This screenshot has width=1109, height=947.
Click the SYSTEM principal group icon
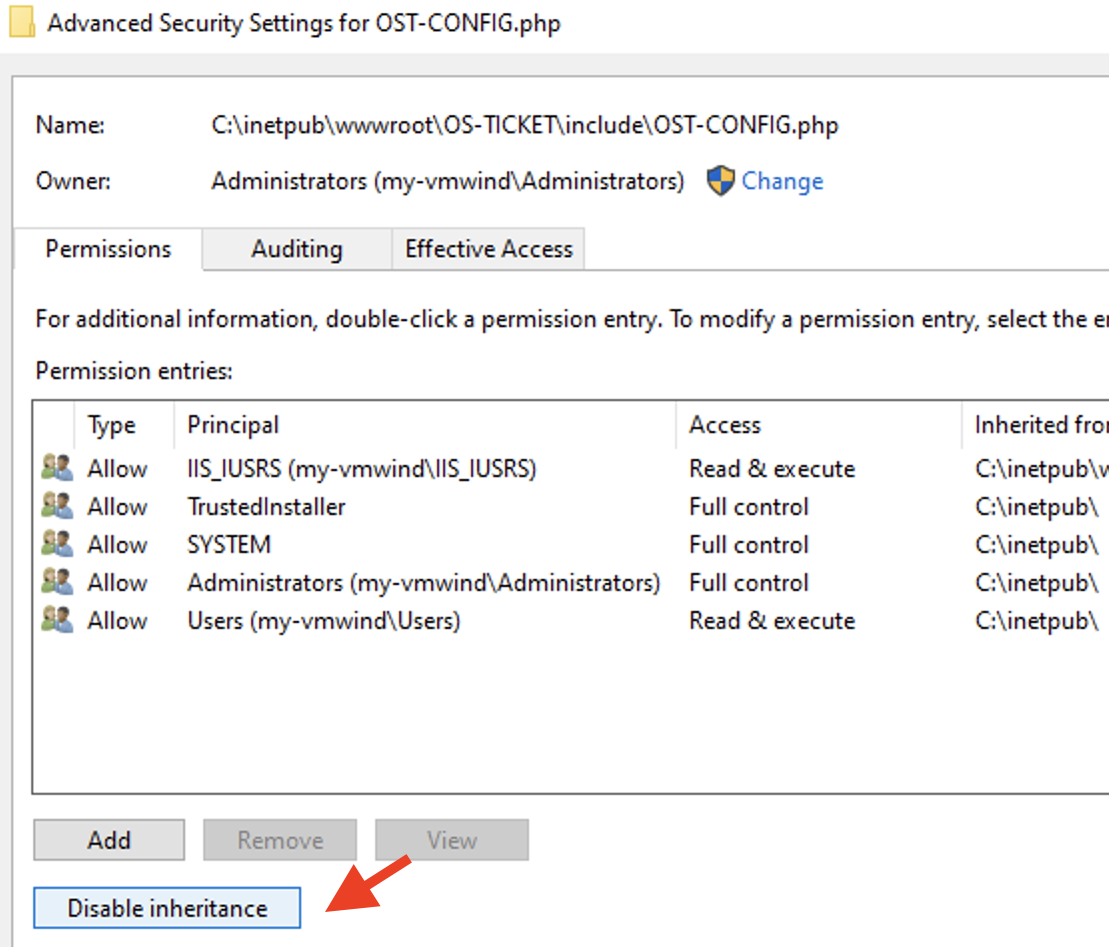(x=57, y=544)
